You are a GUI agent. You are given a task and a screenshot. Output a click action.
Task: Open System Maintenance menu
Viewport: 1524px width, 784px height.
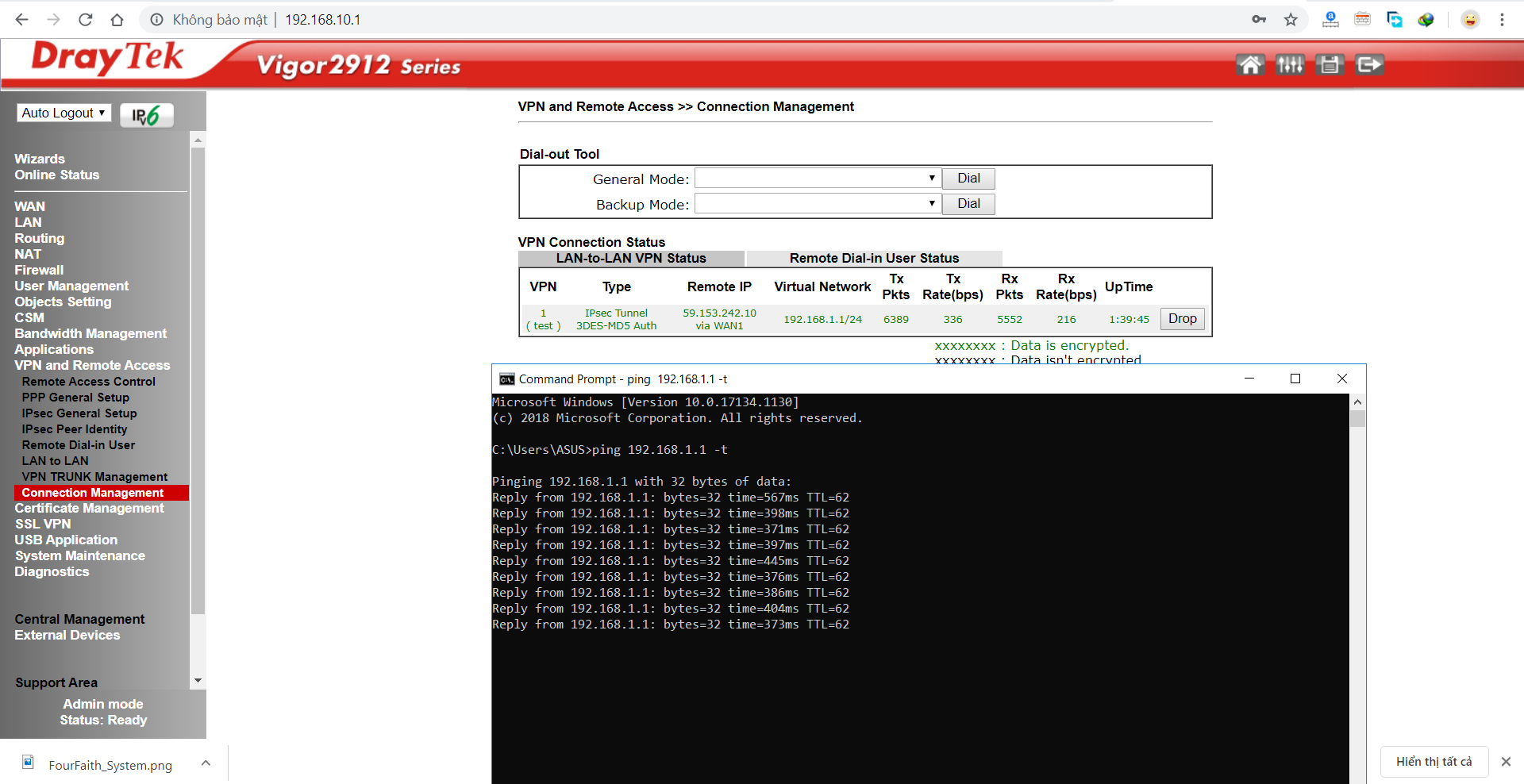80,555
